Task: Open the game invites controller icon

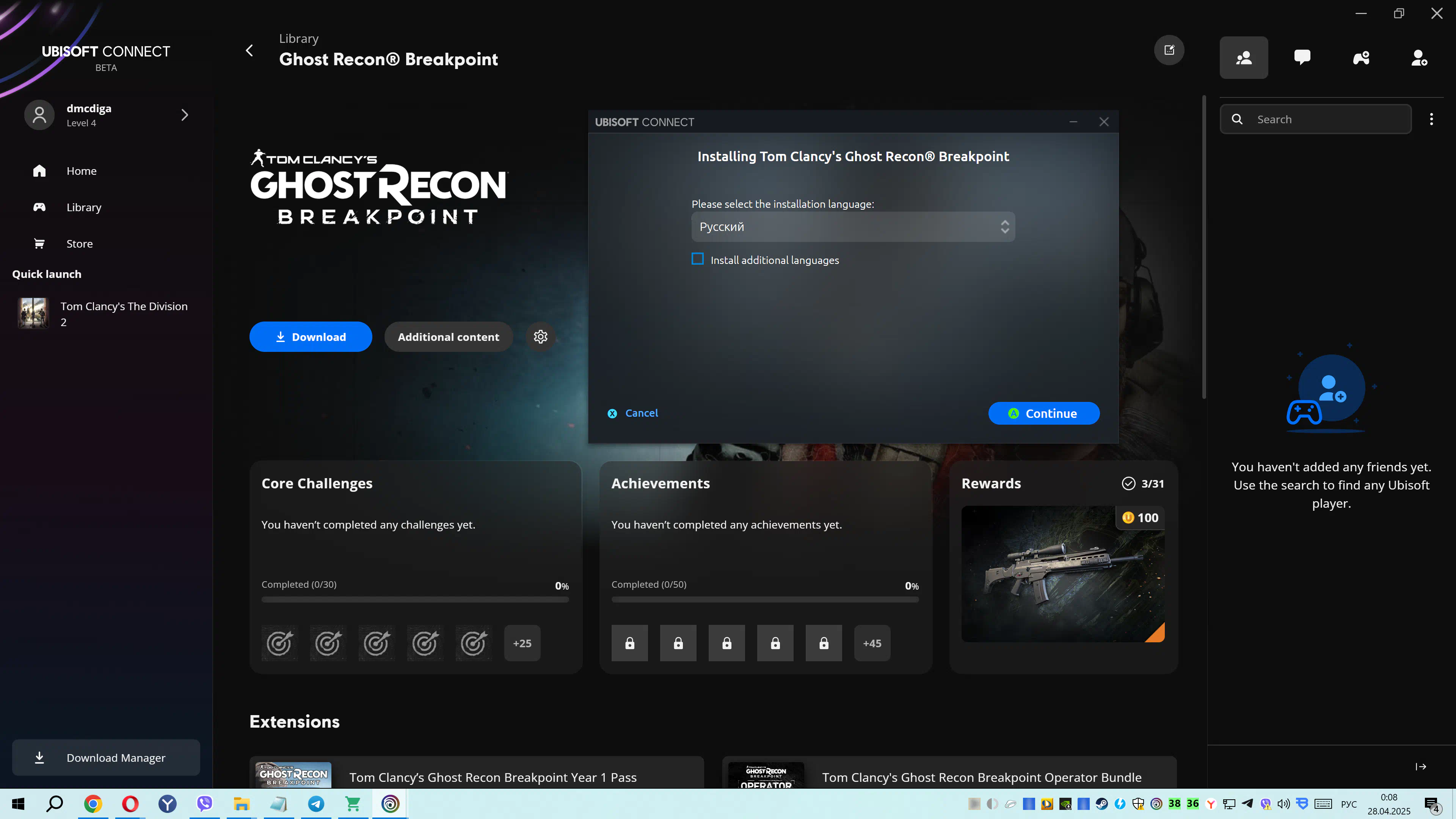Action: [x=1361, y=58]
